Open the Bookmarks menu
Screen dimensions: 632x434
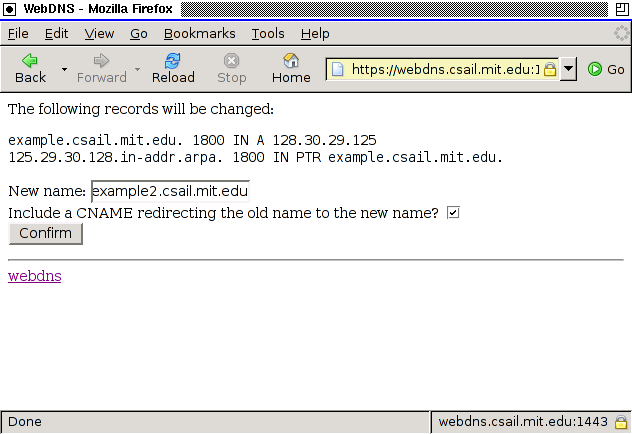pos(200,33)
